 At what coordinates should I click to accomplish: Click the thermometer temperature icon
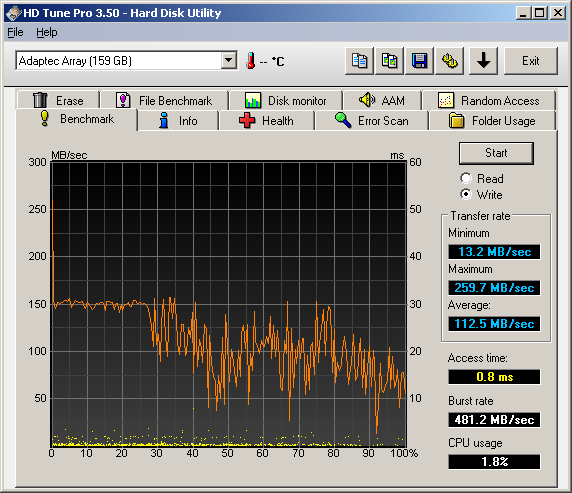click(x=251, y=61)
